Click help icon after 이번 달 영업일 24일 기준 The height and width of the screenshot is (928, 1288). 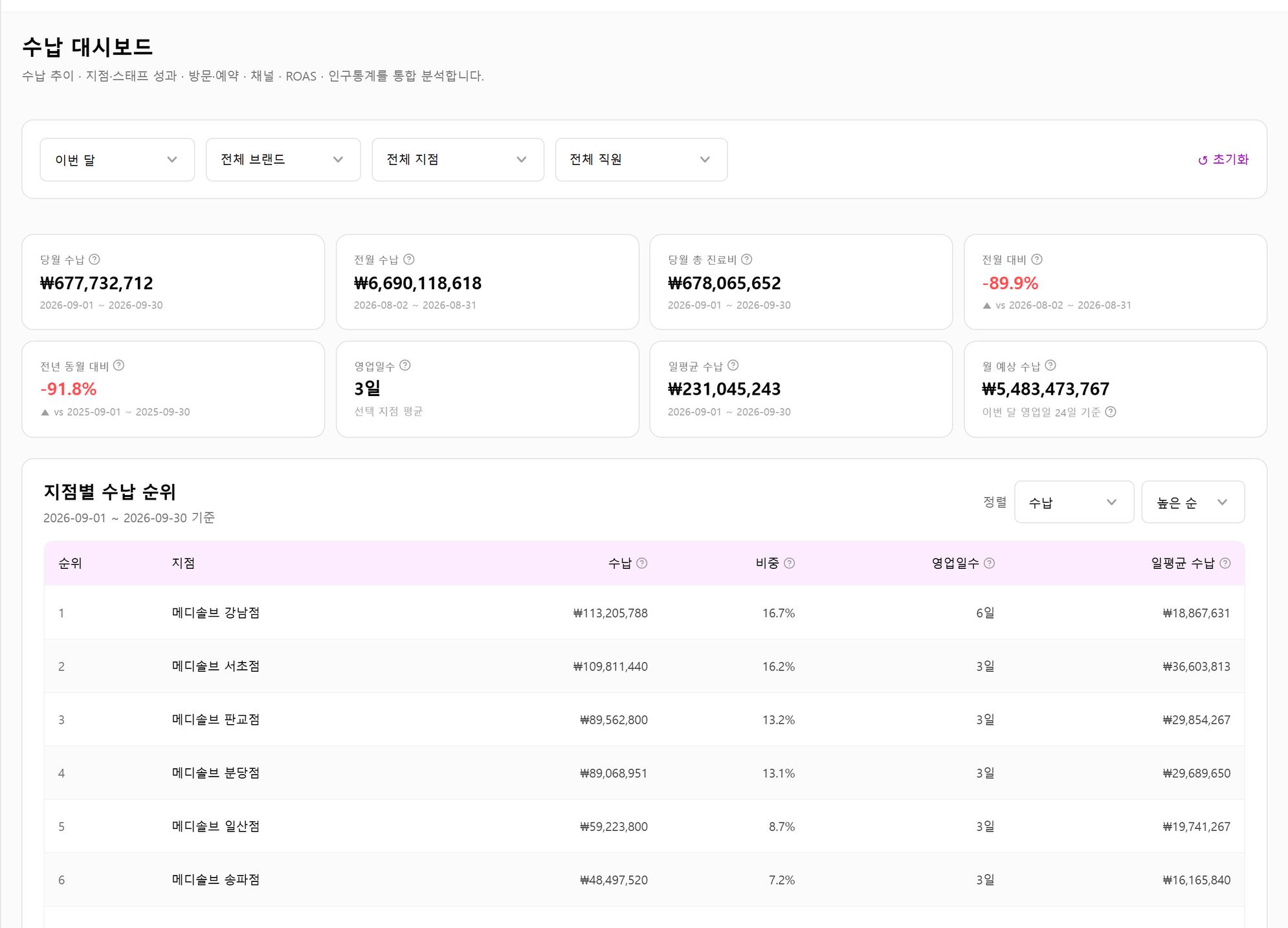pyautogui.click(x=1111, y=412)
